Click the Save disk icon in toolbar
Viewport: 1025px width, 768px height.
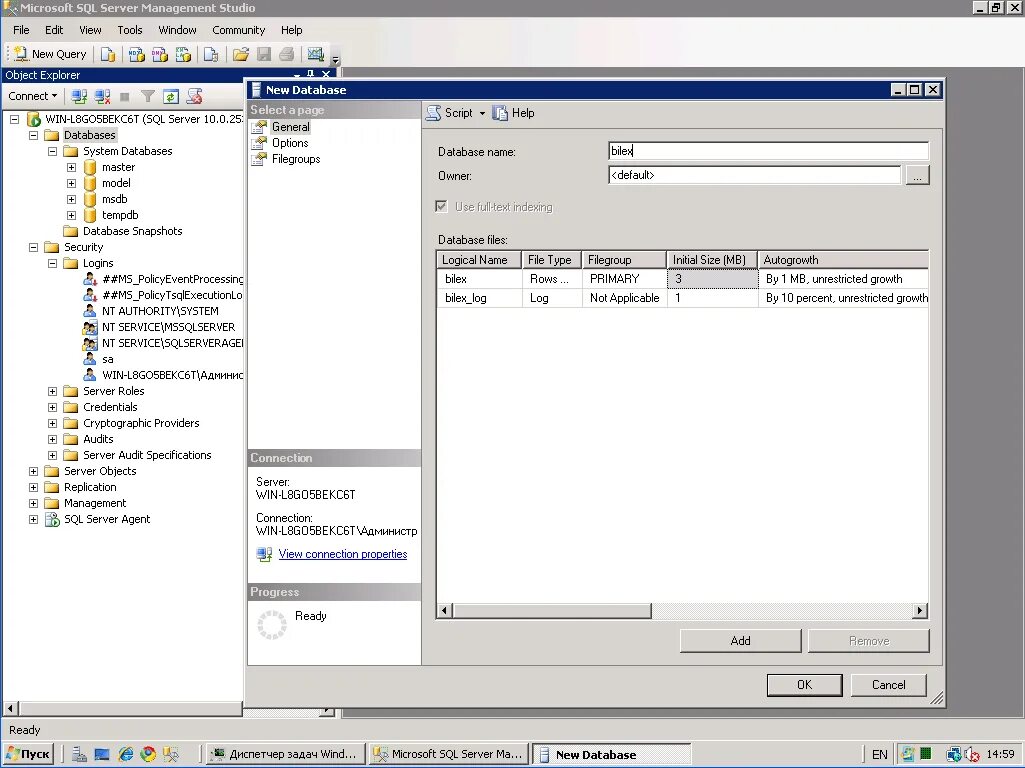pyautogui.click(x=263, y=54)
